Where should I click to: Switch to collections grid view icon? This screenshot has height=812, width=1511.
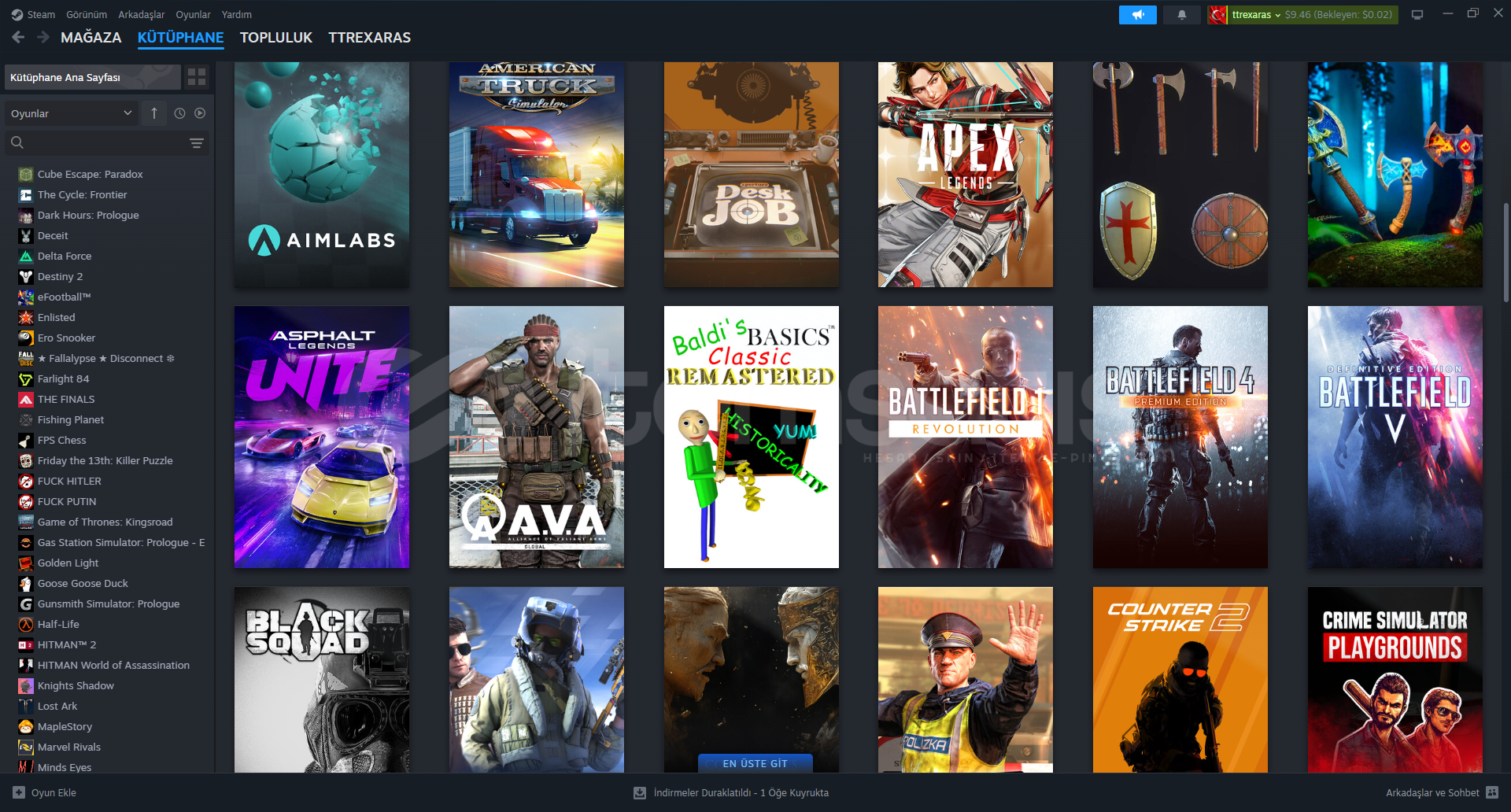point(197,77)
